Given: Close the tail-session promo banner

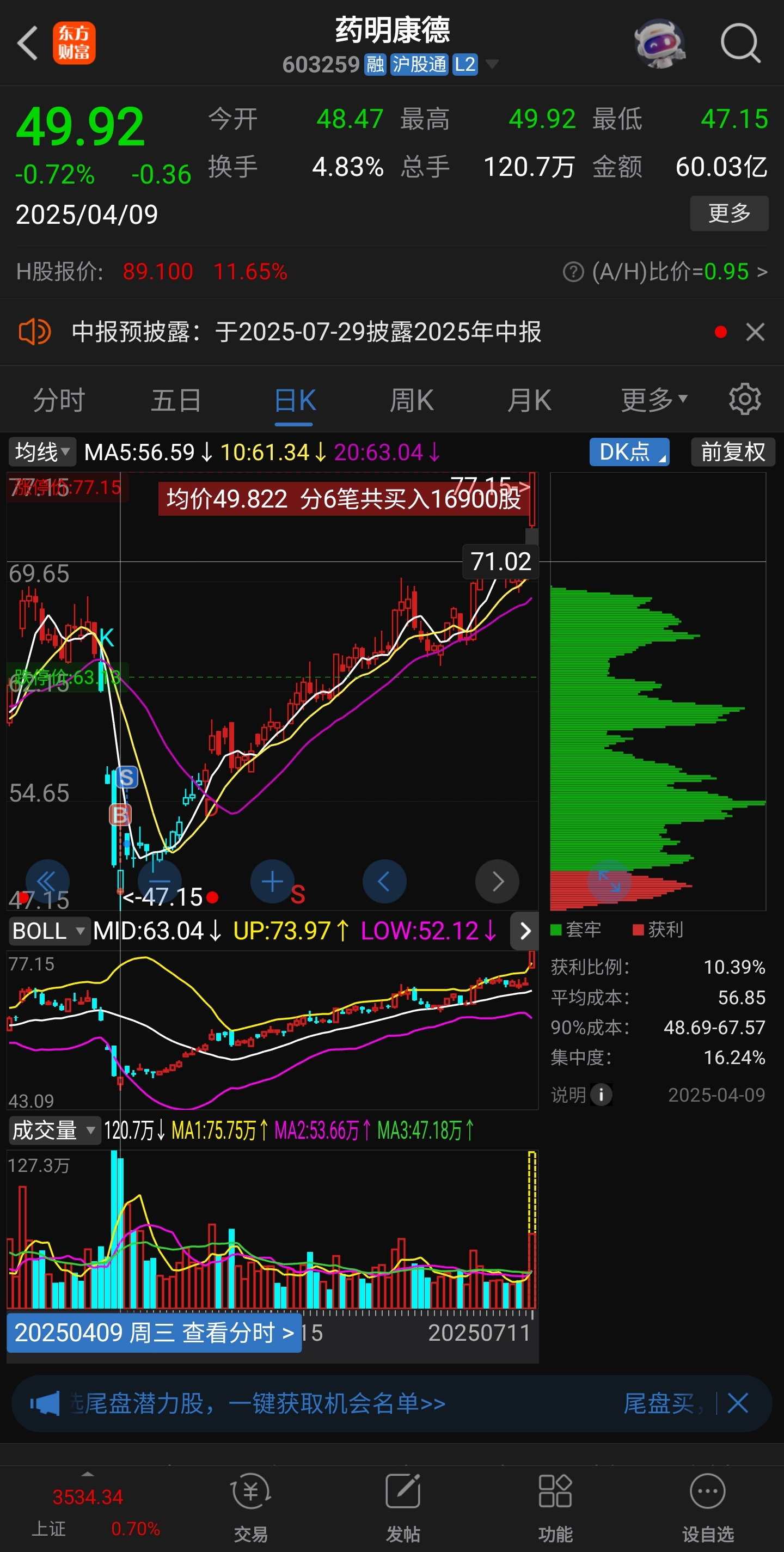Looking at the screenshot, I should [x=738, y=1404].
